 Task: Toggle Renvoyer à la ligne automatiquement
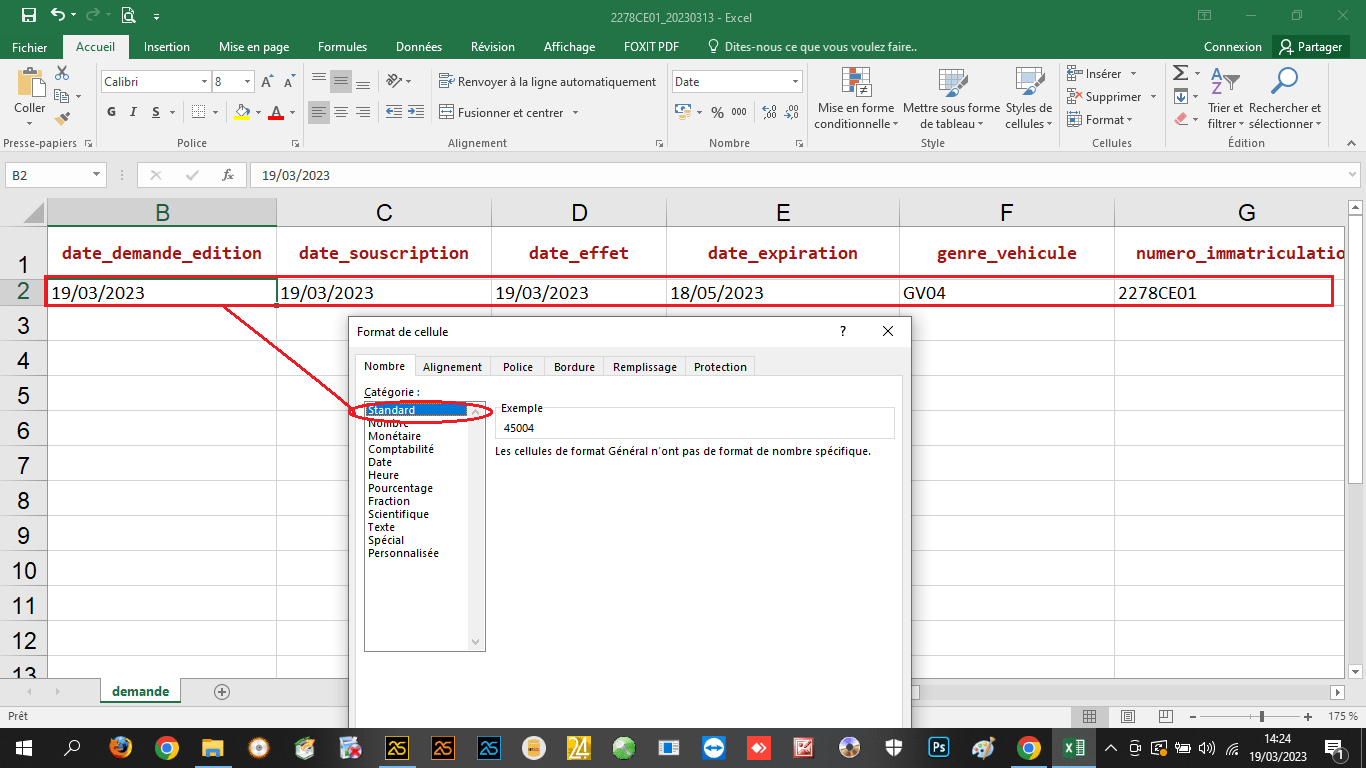(x=548, y=82)
